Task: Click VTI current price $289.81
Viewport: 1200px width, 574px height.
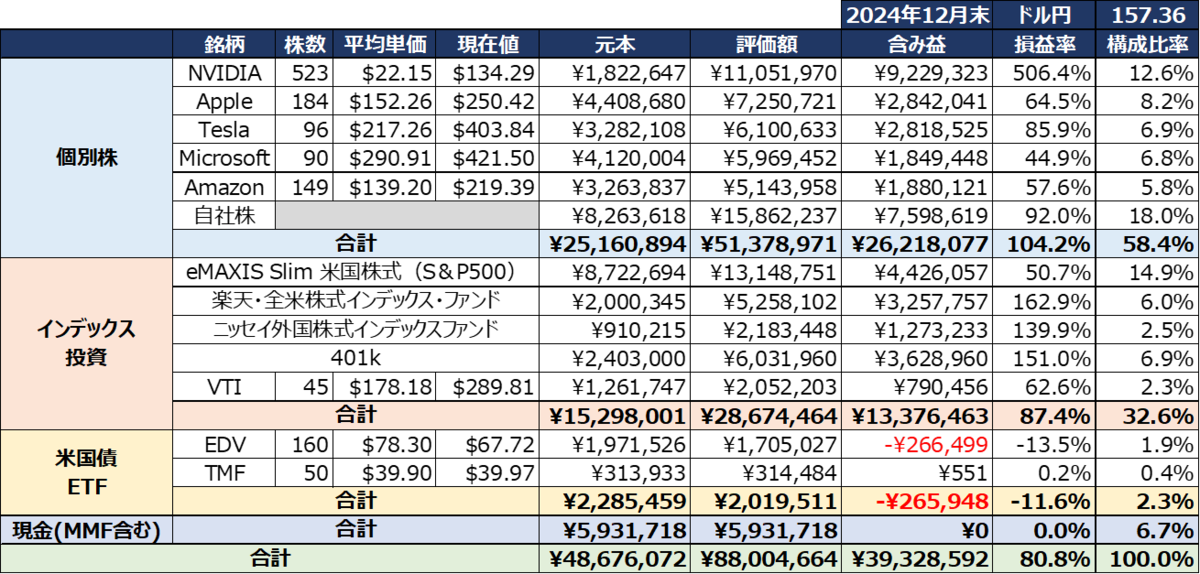Action: click(487, 386)
